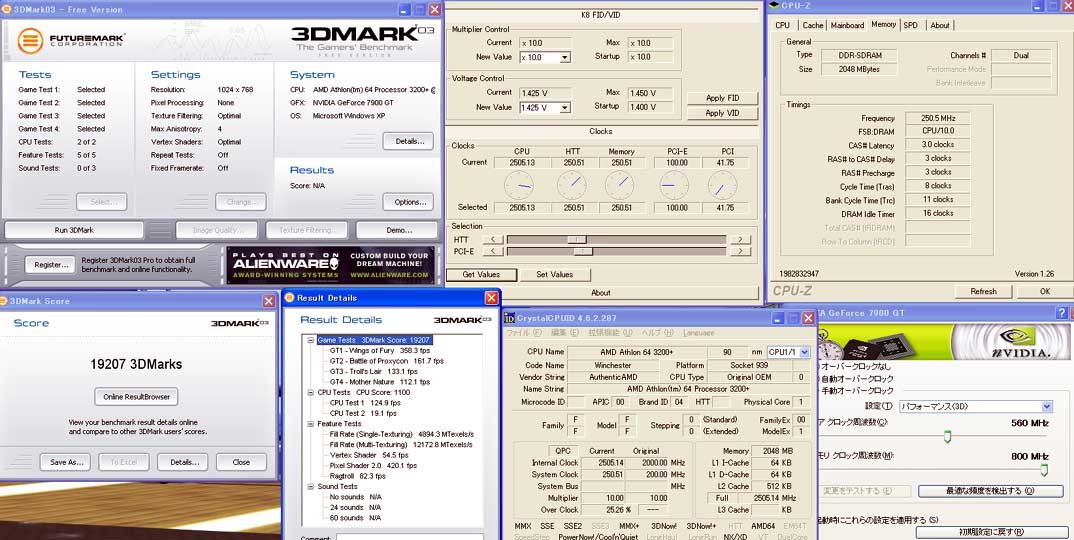Open the Online ResultBrowser
This screenshot has height=540, width=1074.
pos(136,397)
